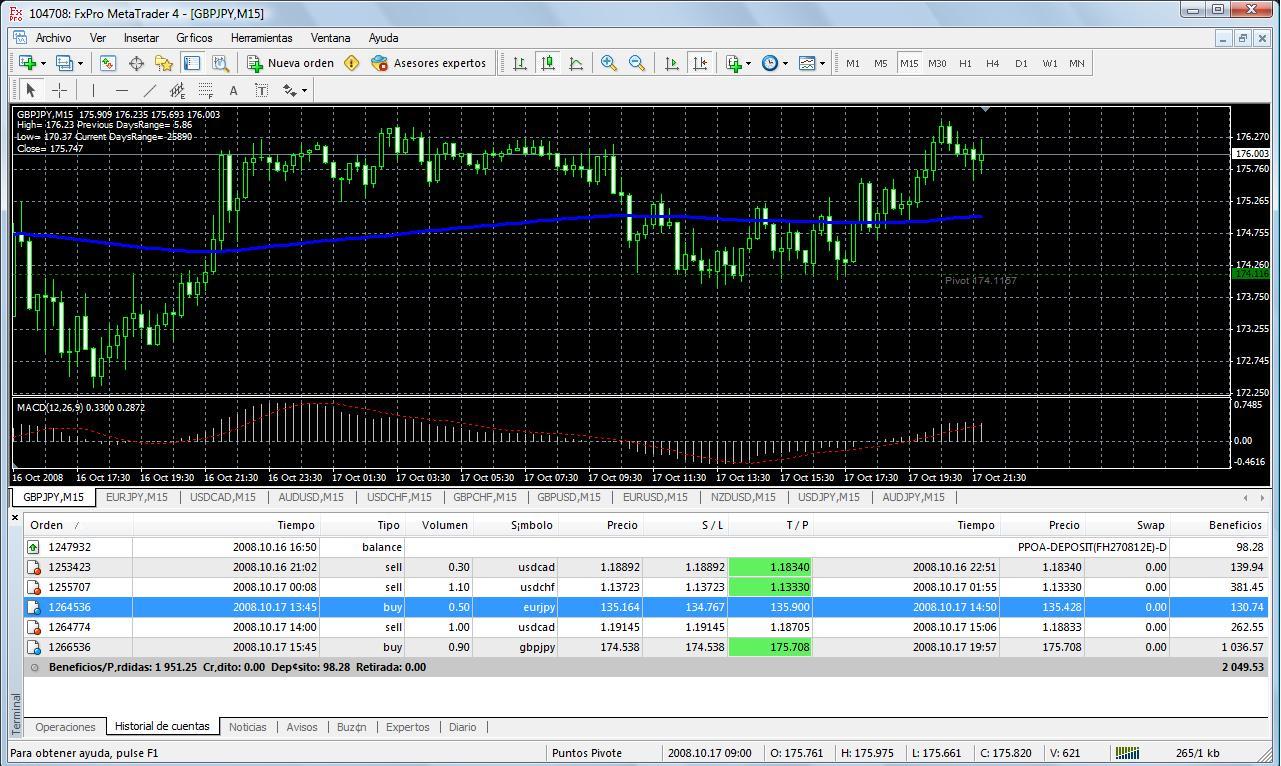The width and height of the screenshot is (1281, 766).
Task: Expand the indicators list dropdown arrow
Action: click(748, 63)
